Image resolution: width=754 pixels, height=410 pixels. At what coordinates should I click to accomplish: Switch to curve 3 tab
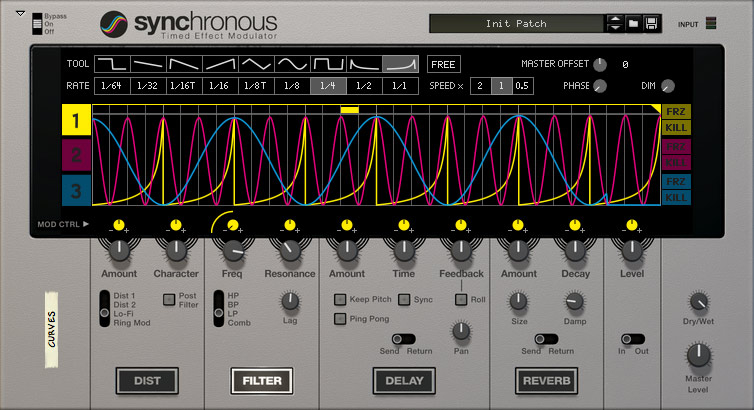click(x=76, y=189)
